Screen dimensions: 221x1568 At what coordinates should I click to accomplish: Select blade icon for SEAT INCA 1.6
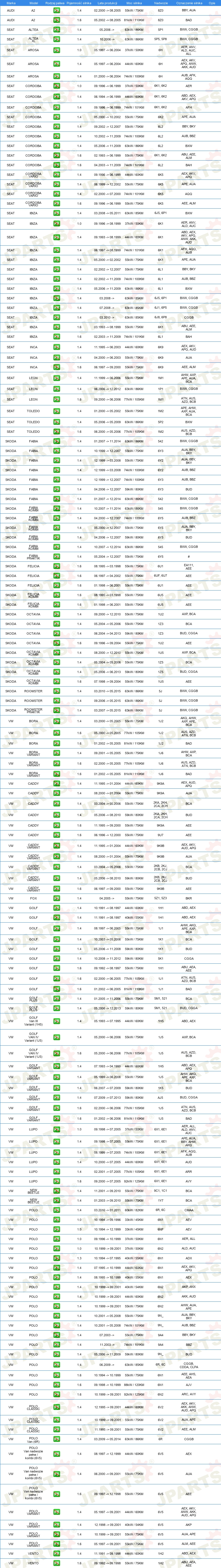[x=57, y=367]
